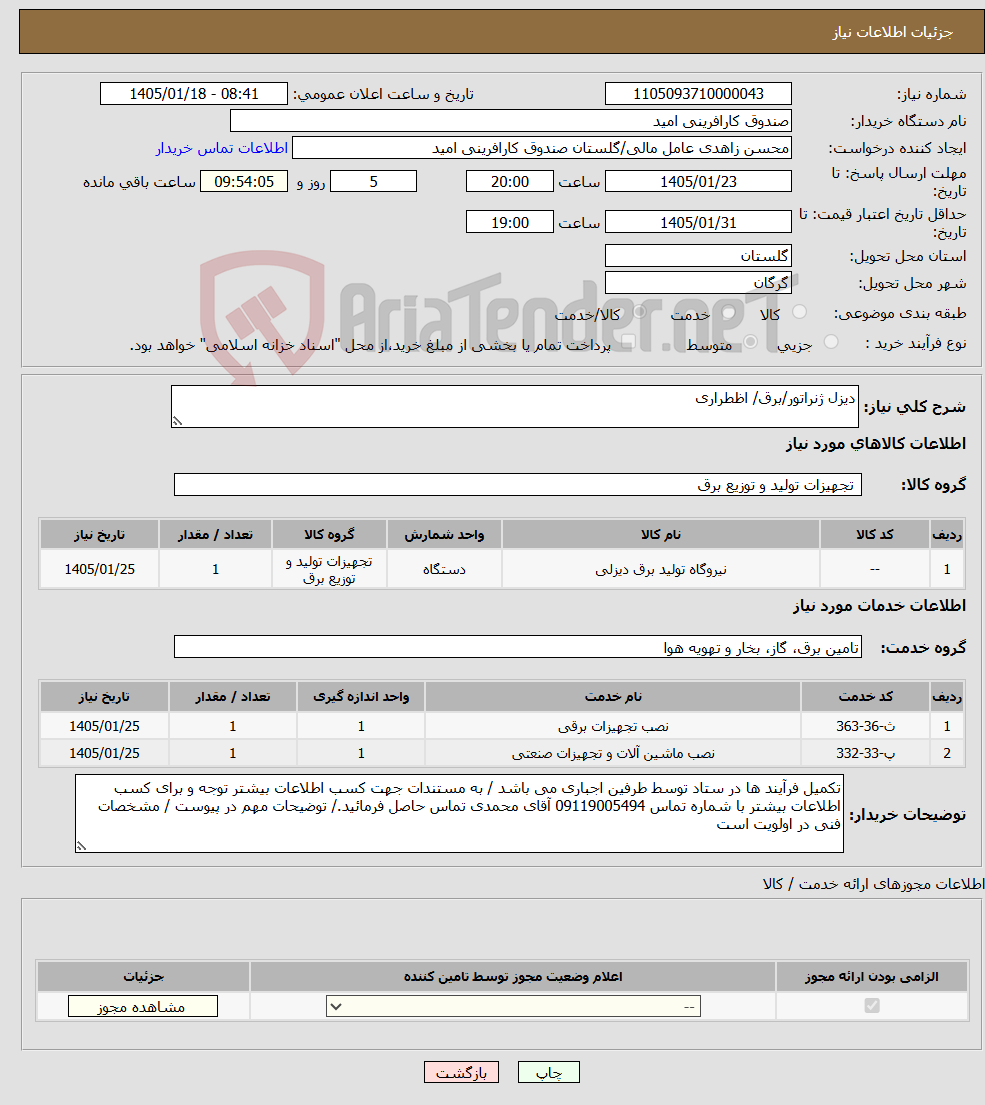Click the مشاهده مجوز view license button
Image resolution: width=985 pixels, height=1105 pixels.
pos(142,1006)
